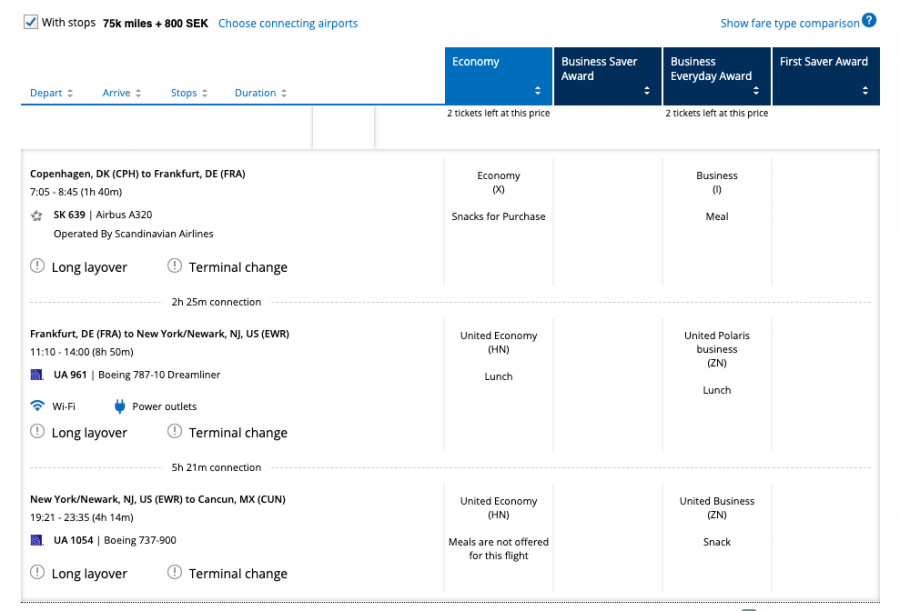
Task: Open the First Saver Award tab
Action: [825, 76]
